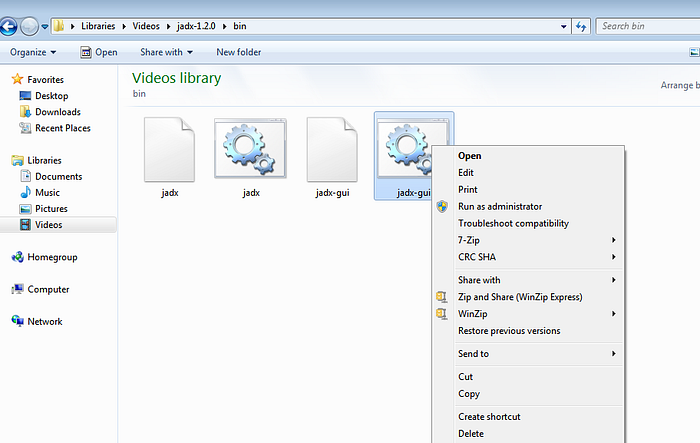Image resolution: width=700 pixels, height=443 pixels.
Task: Click New folder in the toolbar
Action: click(239, 52)
